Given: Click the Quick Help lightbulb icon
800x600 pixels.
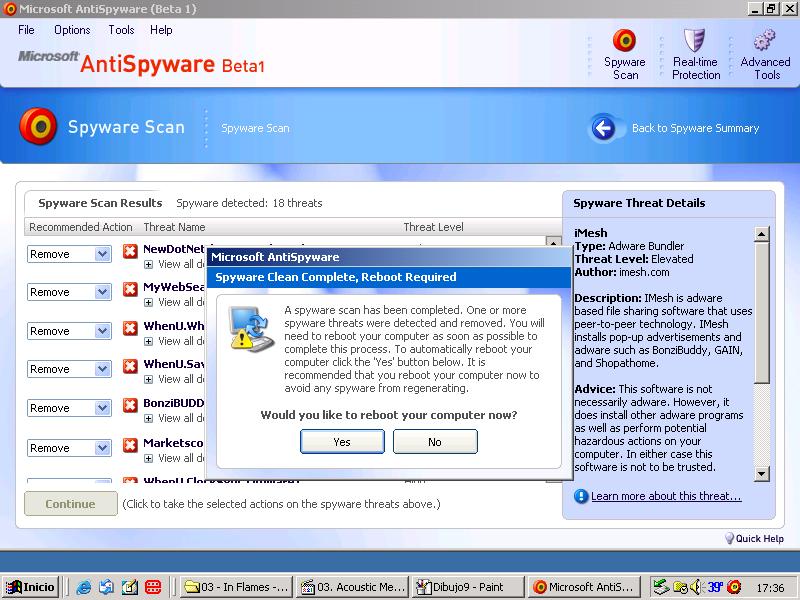Looking at the screenshot, I should (730, 538).
